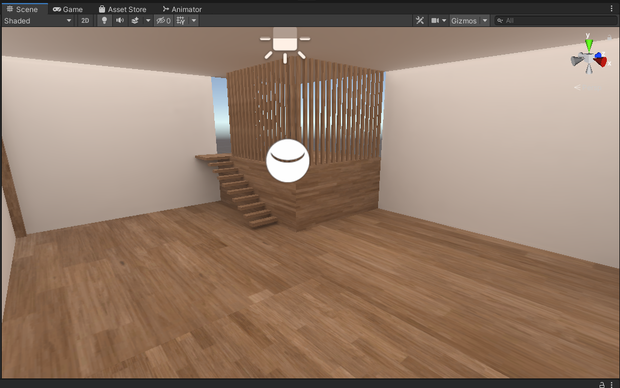Image resolution: width=620 pixels, height=388 pixels.
Task: Click the green Y axis gizmo cone
Action: [589, 45]
